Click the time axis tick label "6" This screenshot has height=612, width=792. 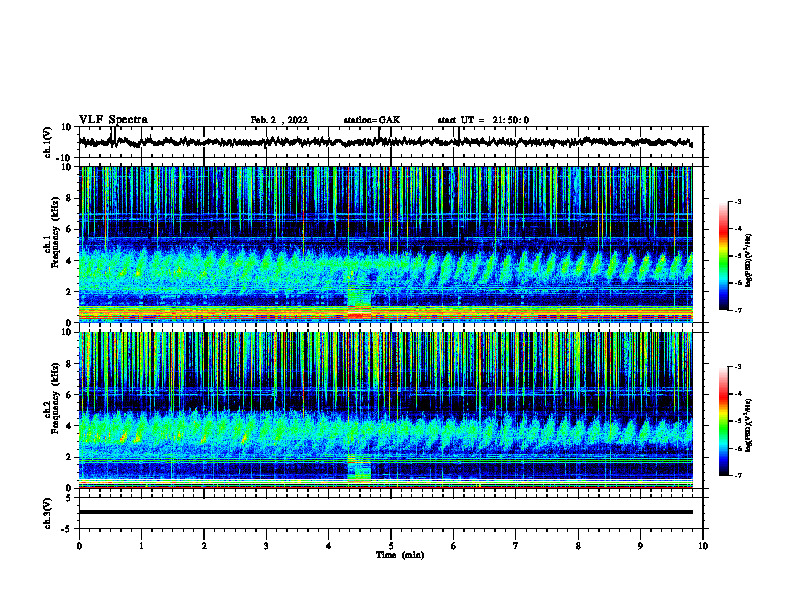pyautogui.click(x=454, y=546)
